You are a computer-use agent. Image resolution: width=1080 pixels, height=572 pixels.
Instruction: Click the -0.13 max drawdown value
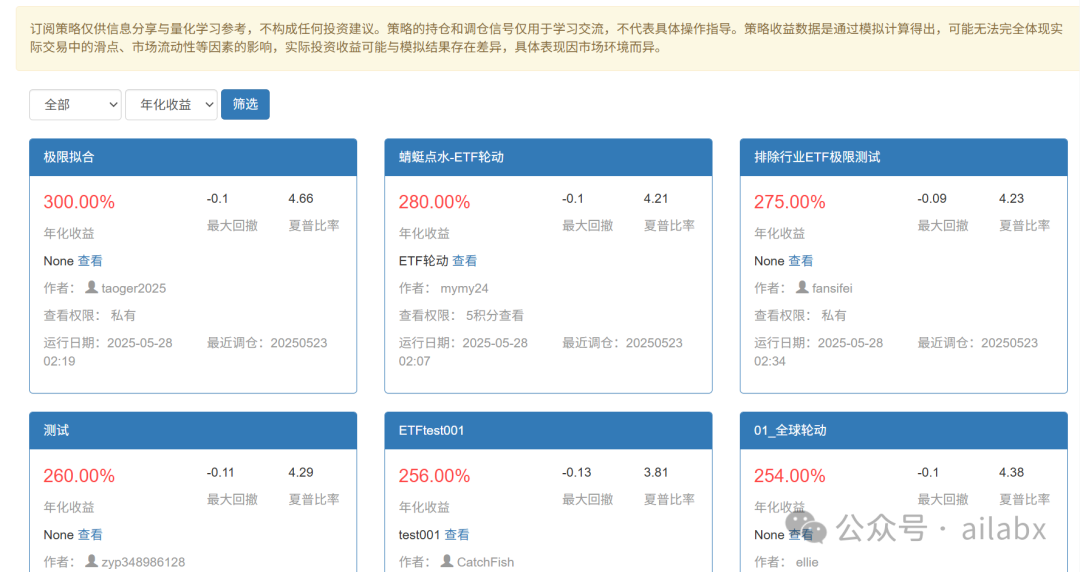tap(577, 472)
